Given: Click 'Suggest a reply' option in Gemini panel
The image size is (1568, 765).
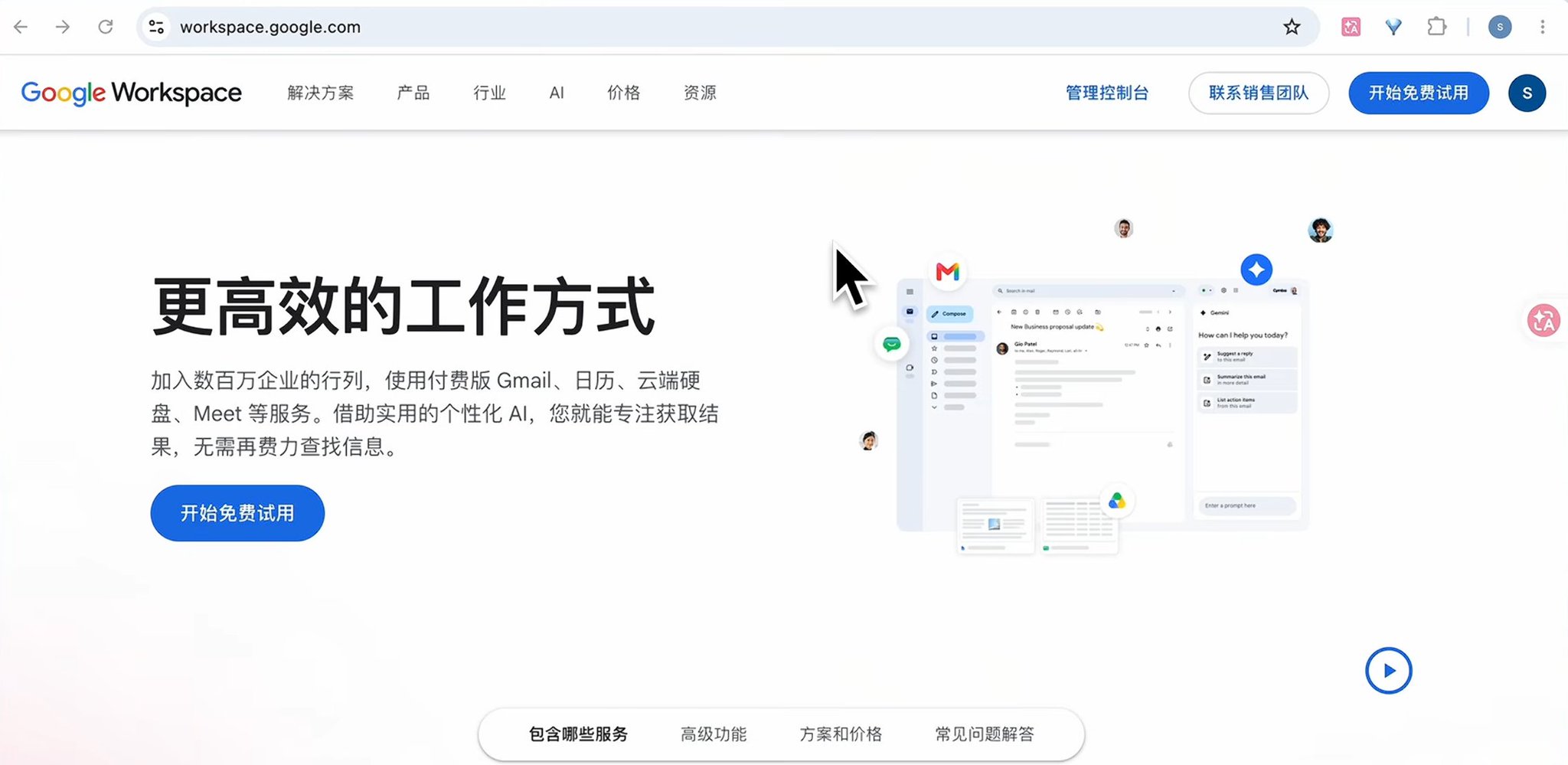Looking at the screenshot, I should pos(1246,356).
